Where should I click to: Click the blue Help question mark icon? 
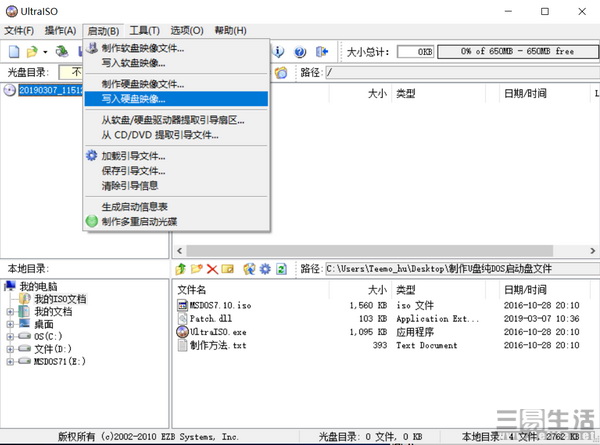tap(300, 52)
